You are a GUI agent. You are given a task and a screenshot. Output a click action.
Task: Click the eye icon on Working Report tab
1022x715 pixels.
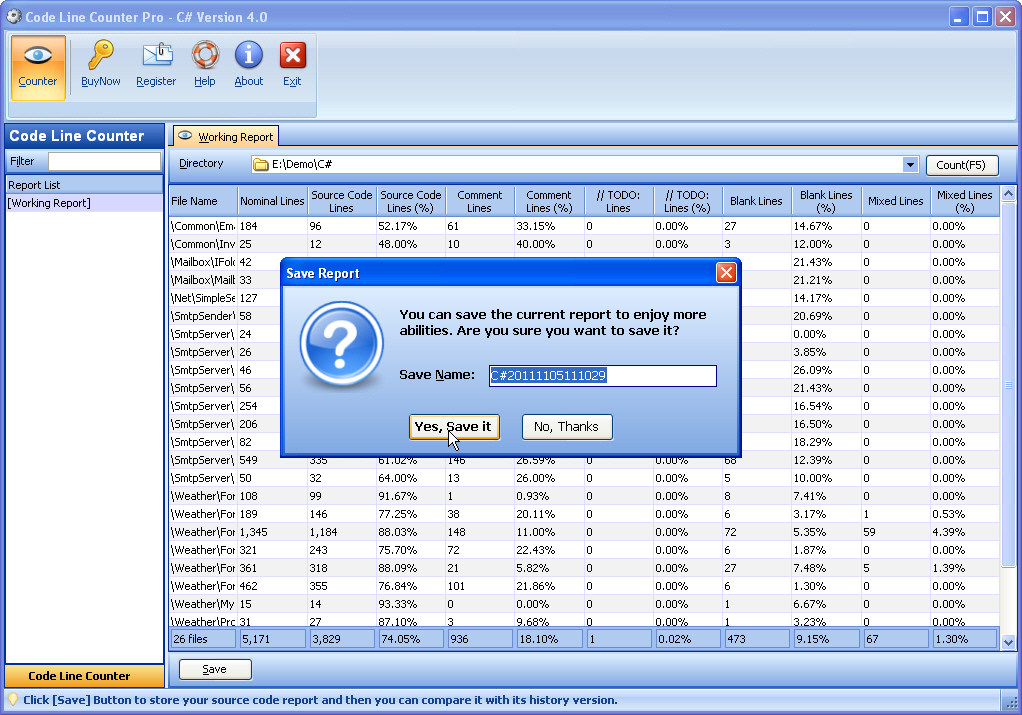(185, 136)
